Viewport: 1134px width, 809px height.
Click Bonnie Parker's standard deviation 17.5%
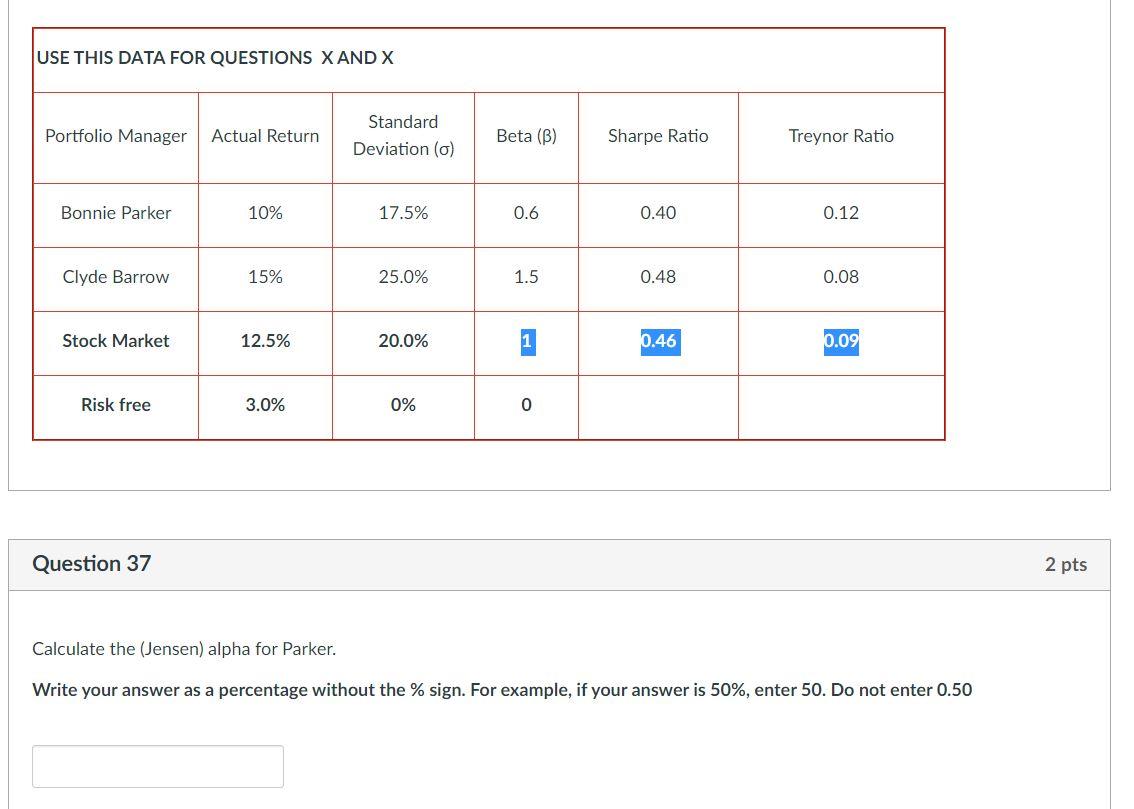click(x=404, y=213)
